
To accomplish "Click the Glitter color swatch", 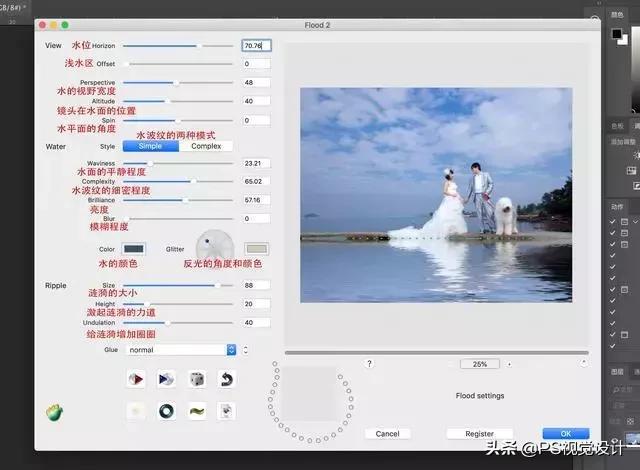I will [257, 249].
